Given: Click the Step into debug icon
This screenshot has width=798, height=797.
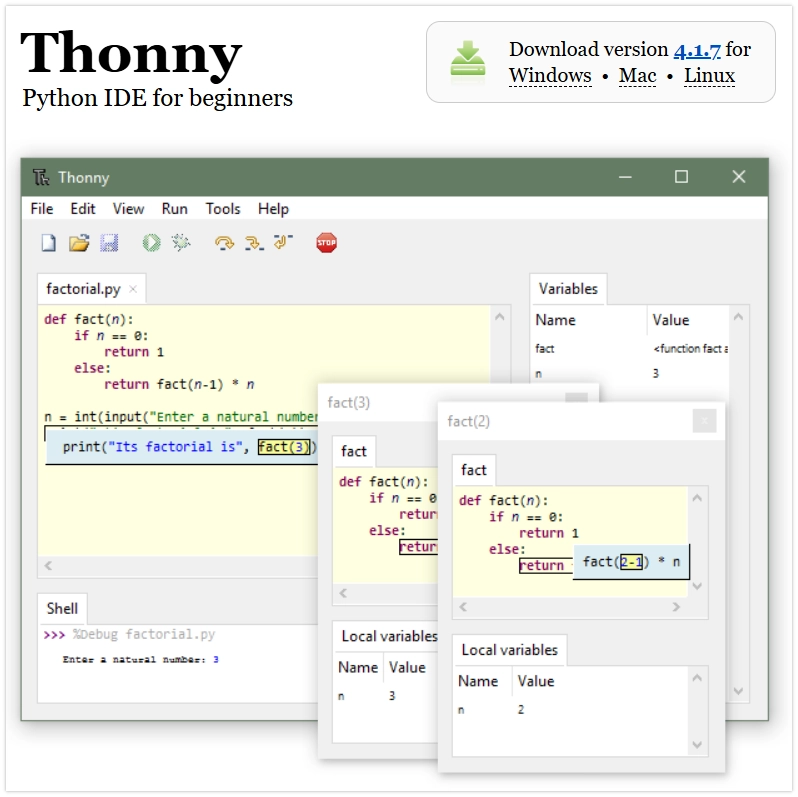Looking at the screenshot, I should pos(254,243).
